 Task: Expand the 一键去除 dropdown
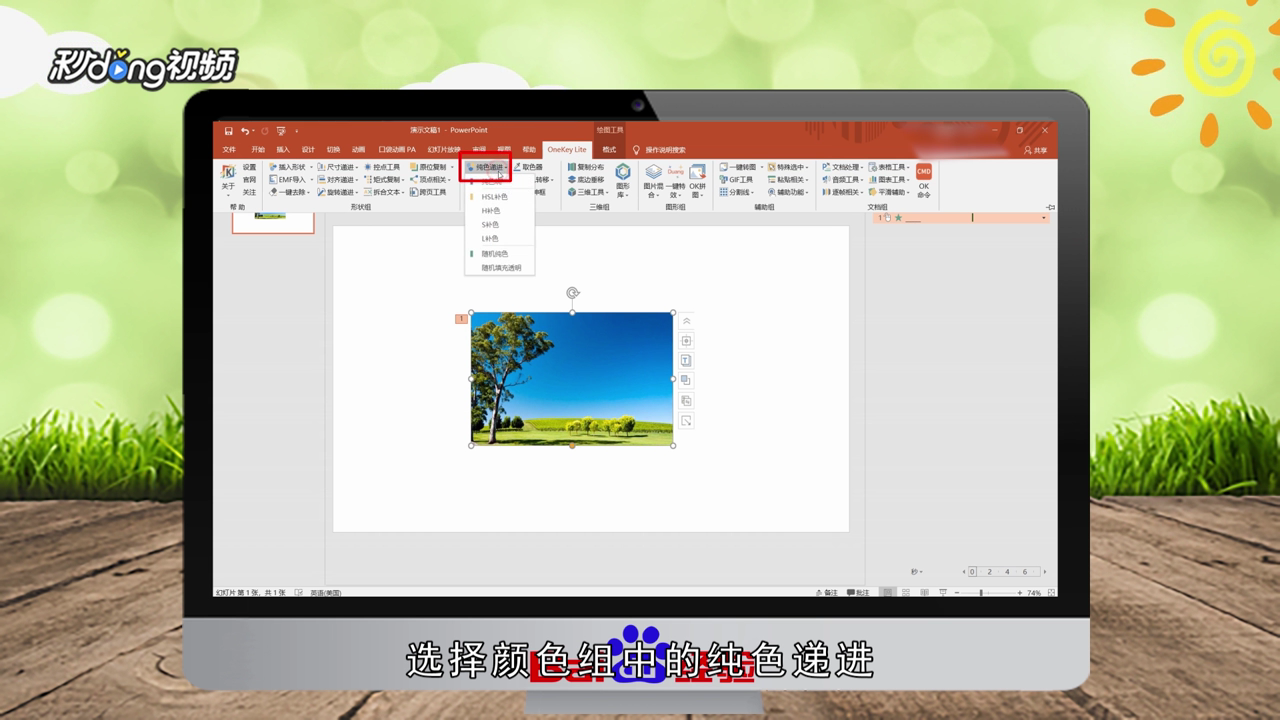[290, 192]
